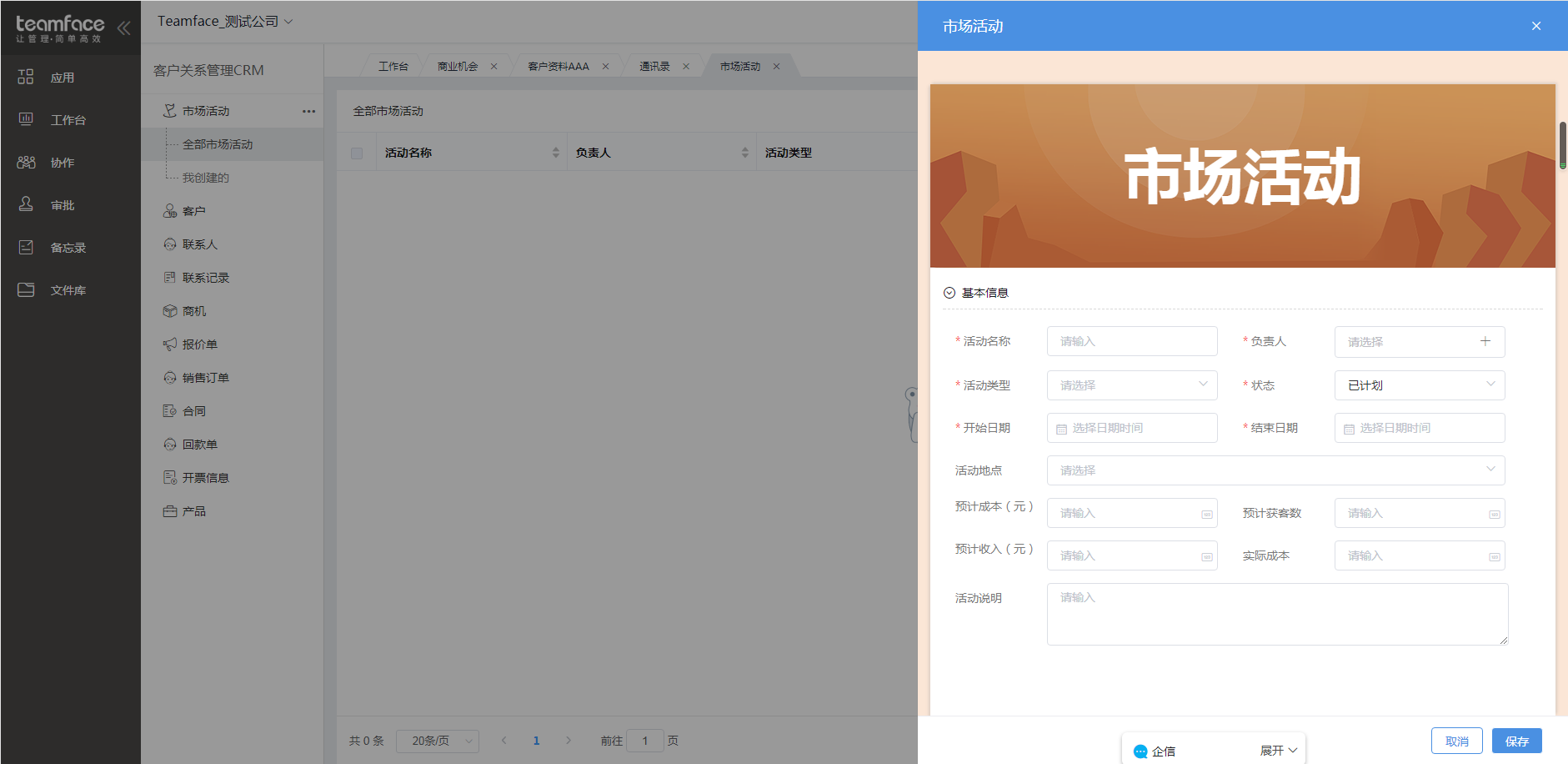Switch to the 通讯录 tab
The width and height of the screenshot is (1568, 764).
click(x=654, y=67)
